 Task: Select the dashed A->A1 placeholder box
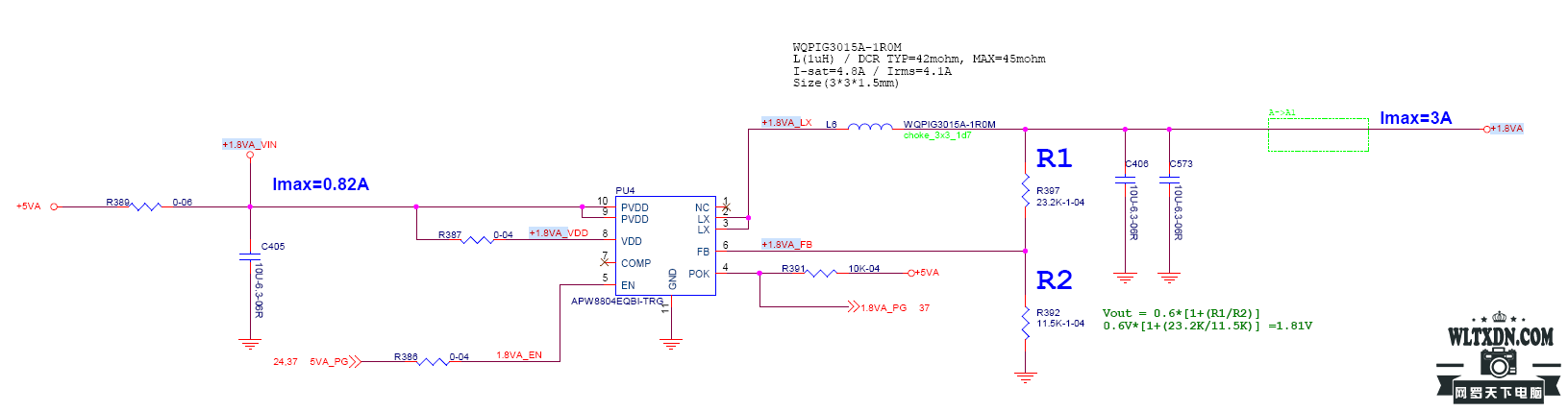pos(1318,134)
